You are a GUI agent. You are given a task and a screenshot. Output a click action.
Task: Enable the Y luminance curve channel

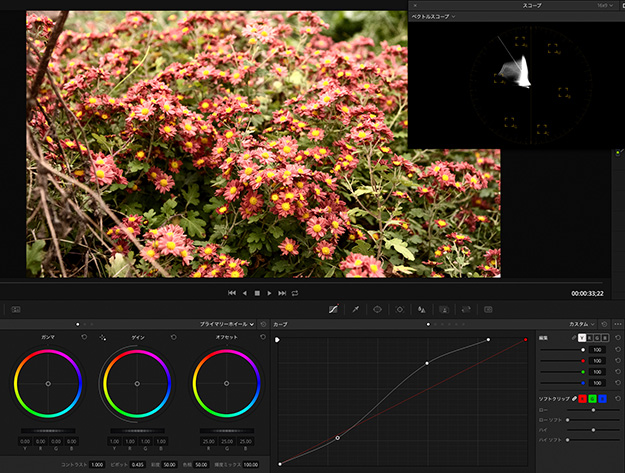pyautogui.click(x=583, y=338)
